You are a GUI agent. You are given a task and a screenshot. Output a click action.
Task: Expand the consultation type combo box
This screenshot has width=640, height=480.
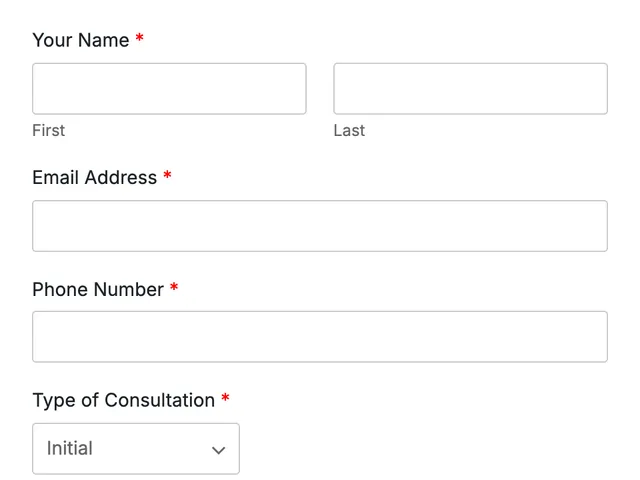point(136,449)
